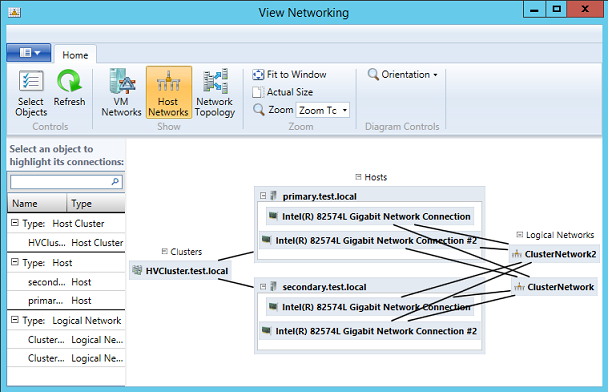Click HVCluster.test.local cluster icon
Screen dimensions: 608x392
(x=137, y=270)
